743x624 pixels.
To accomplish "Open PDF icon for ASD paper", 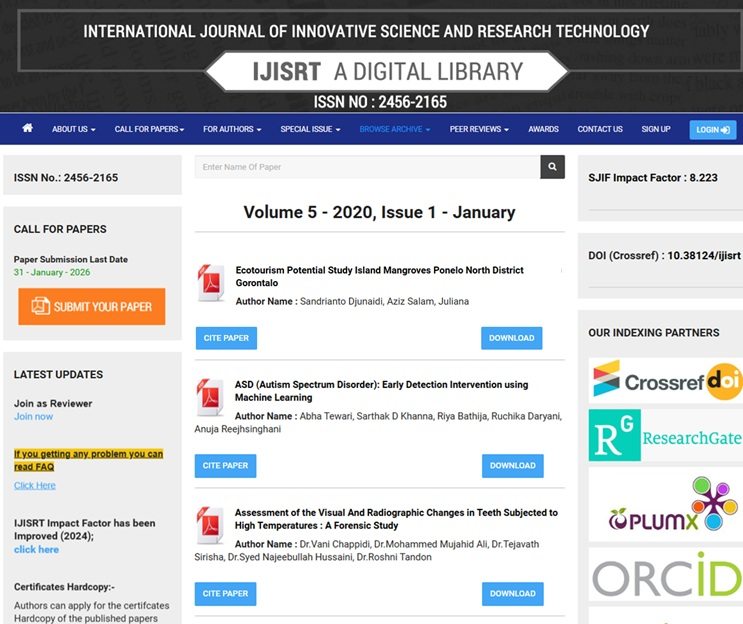I will tap(210, 398).
